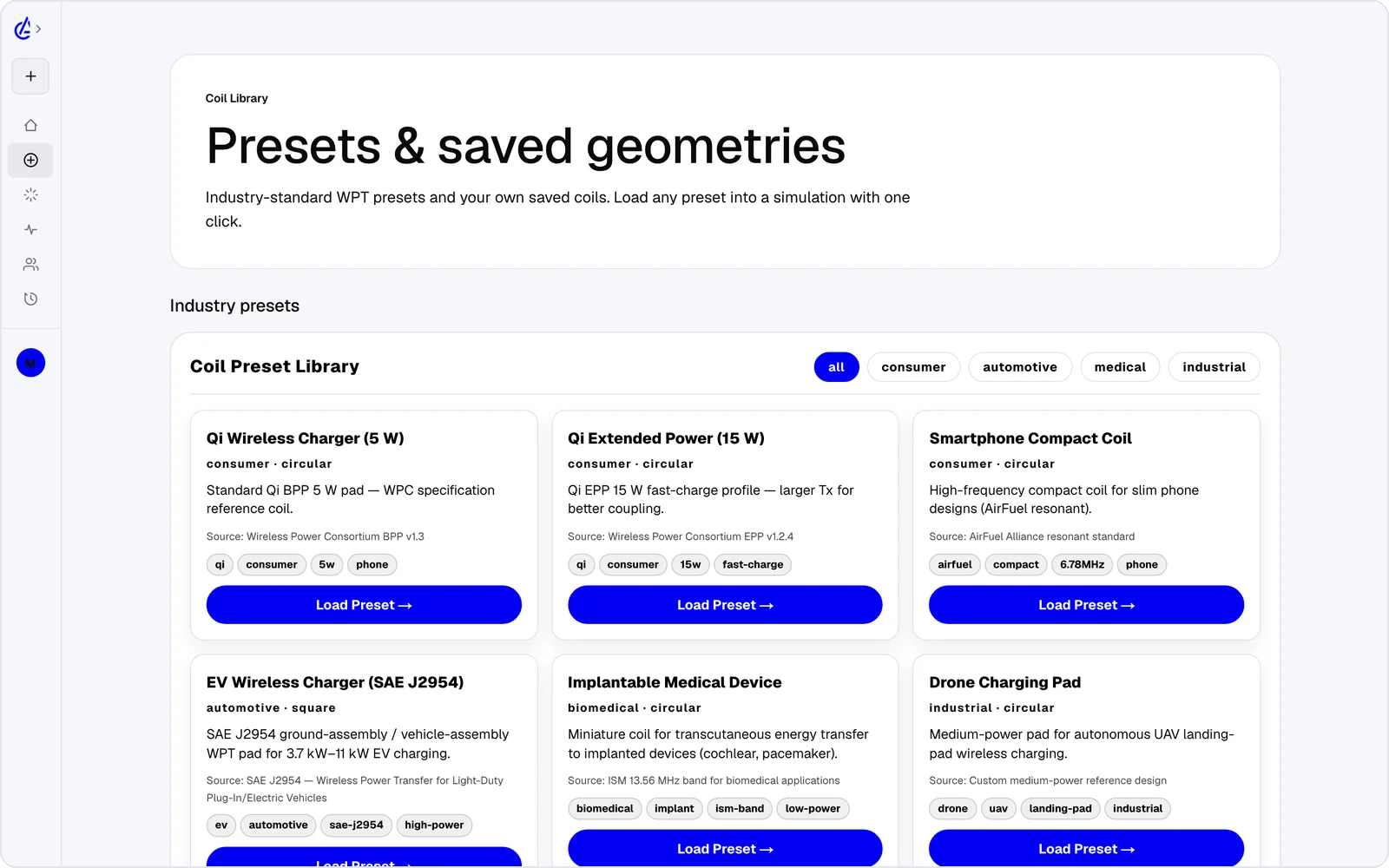1389x868 pixels.
Task: Click the 'Coil Library' breadcrumb label
Action: [236, 98]
